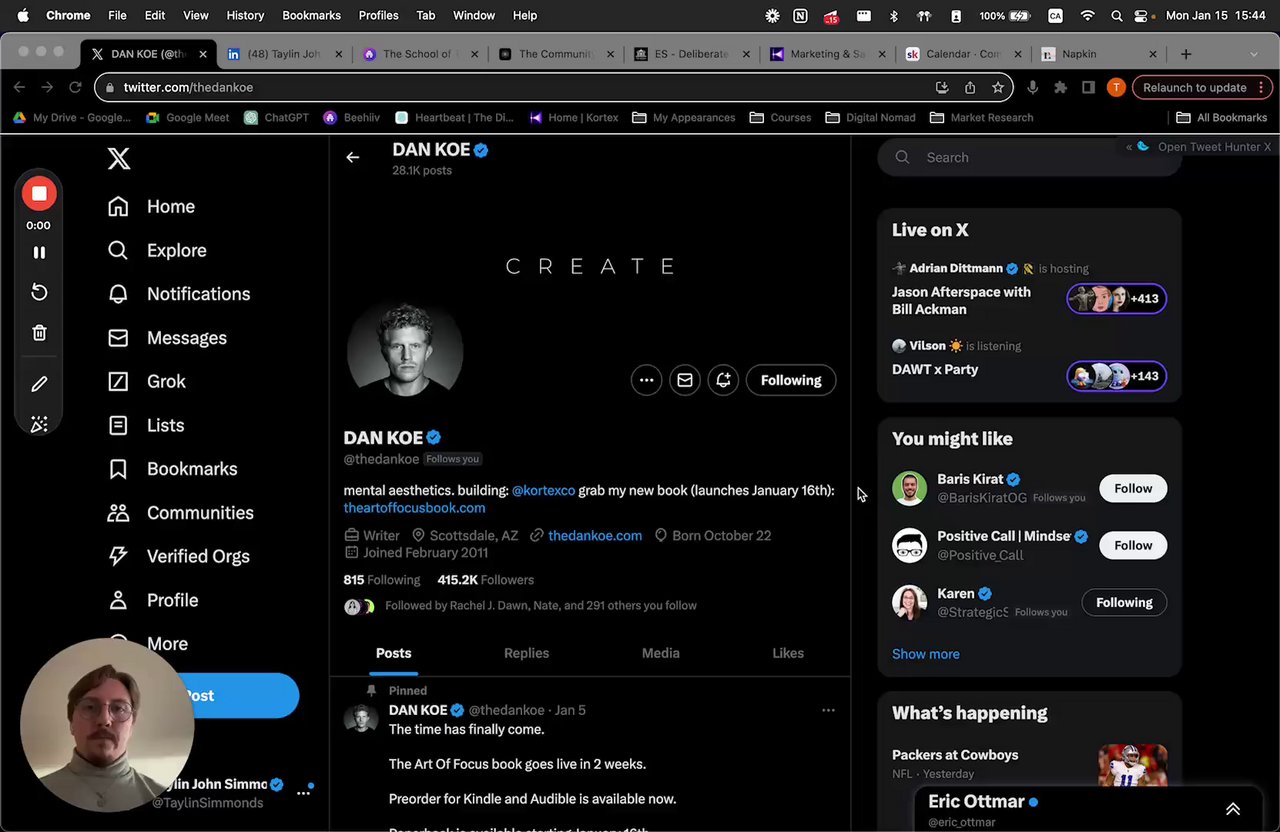Image resolution: width=1280 pixels, height=832 pixels.
Task: Toggle the Chrome side panel icon
Action: [x=1088, y=87]
